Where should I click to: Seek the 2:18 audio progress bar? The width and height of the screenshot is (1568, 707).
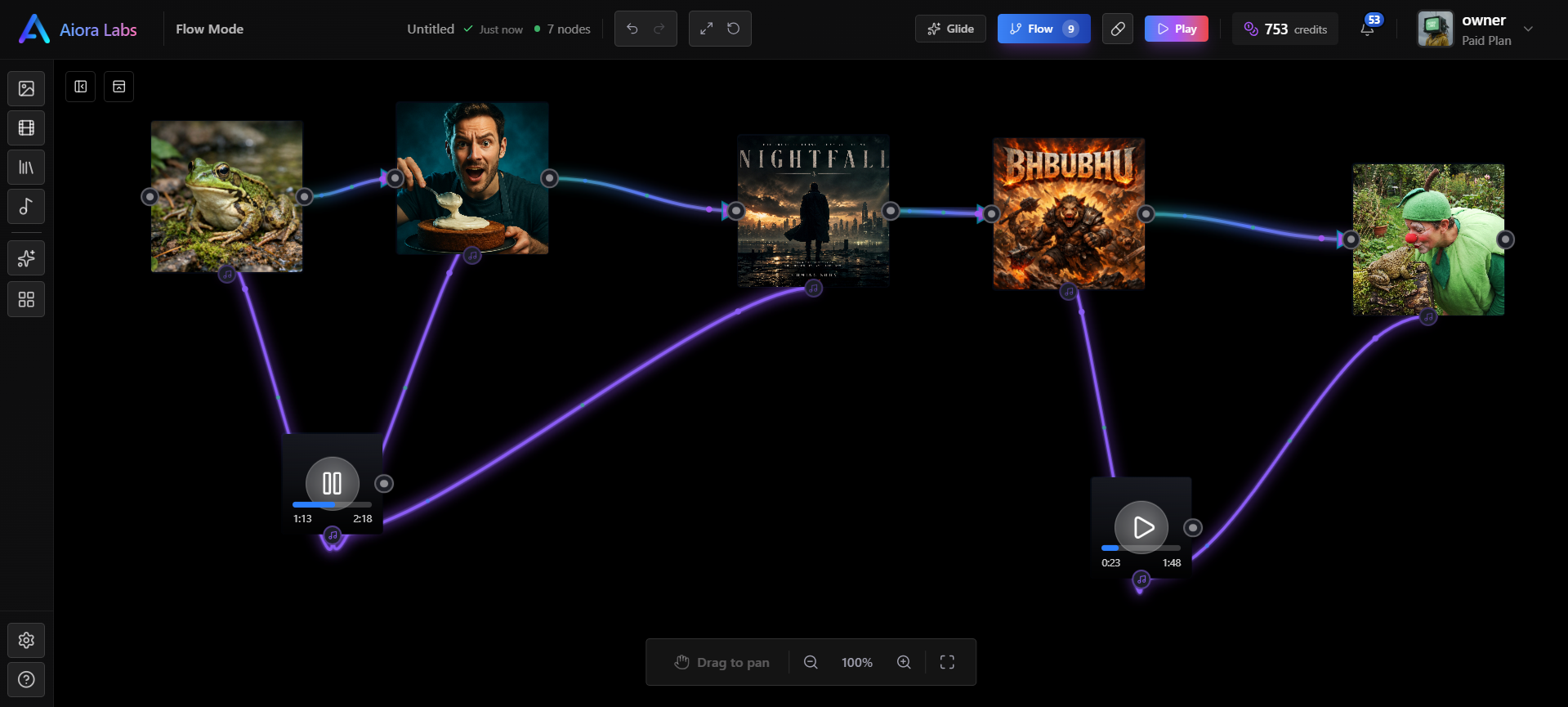[x=332, y=505]
